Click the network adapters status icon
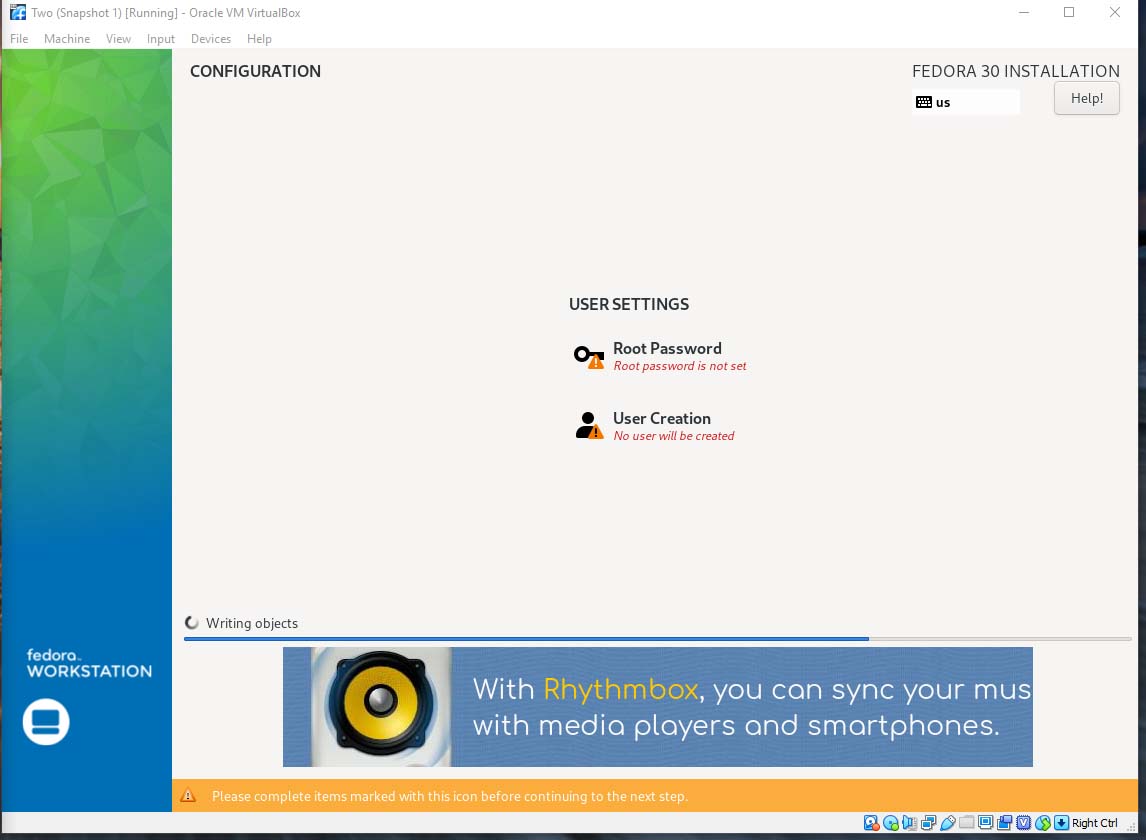The image size is (1146, 840). pos(928,823)
